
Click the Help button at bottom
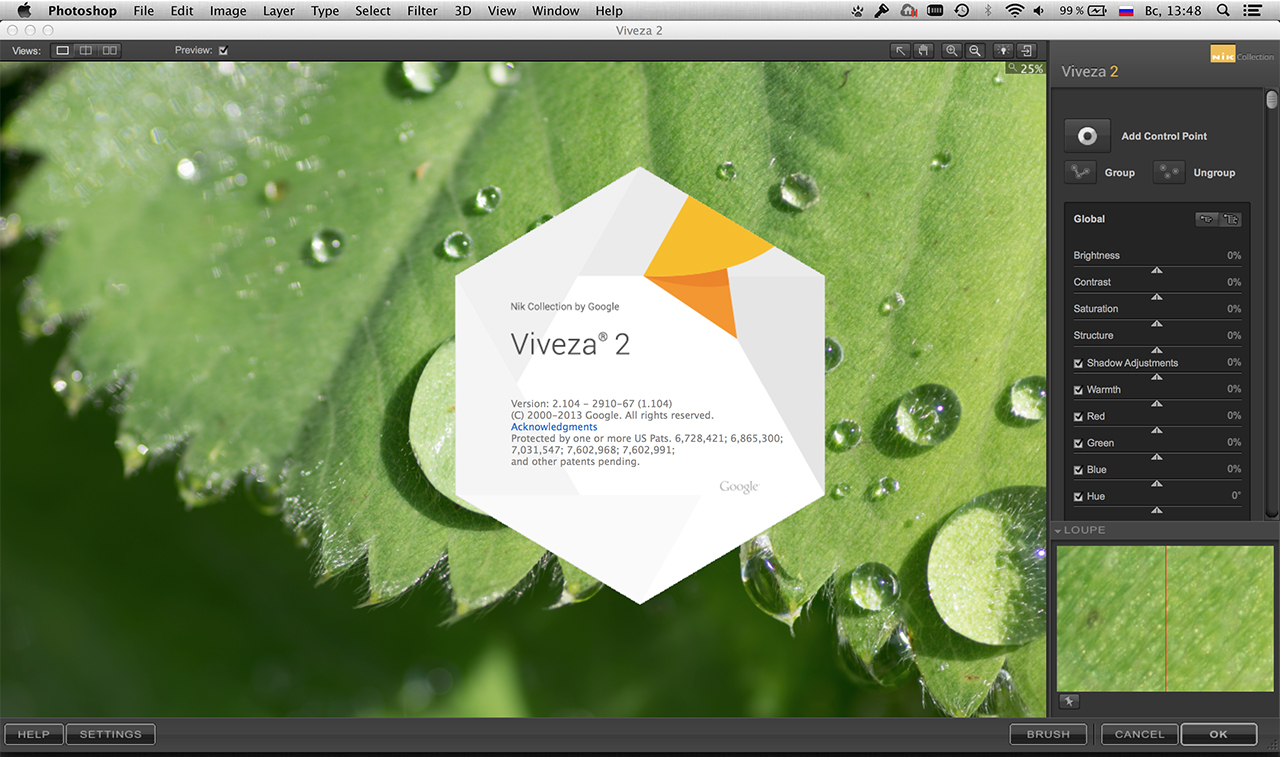pyautogui.click(x=34, y=734)
